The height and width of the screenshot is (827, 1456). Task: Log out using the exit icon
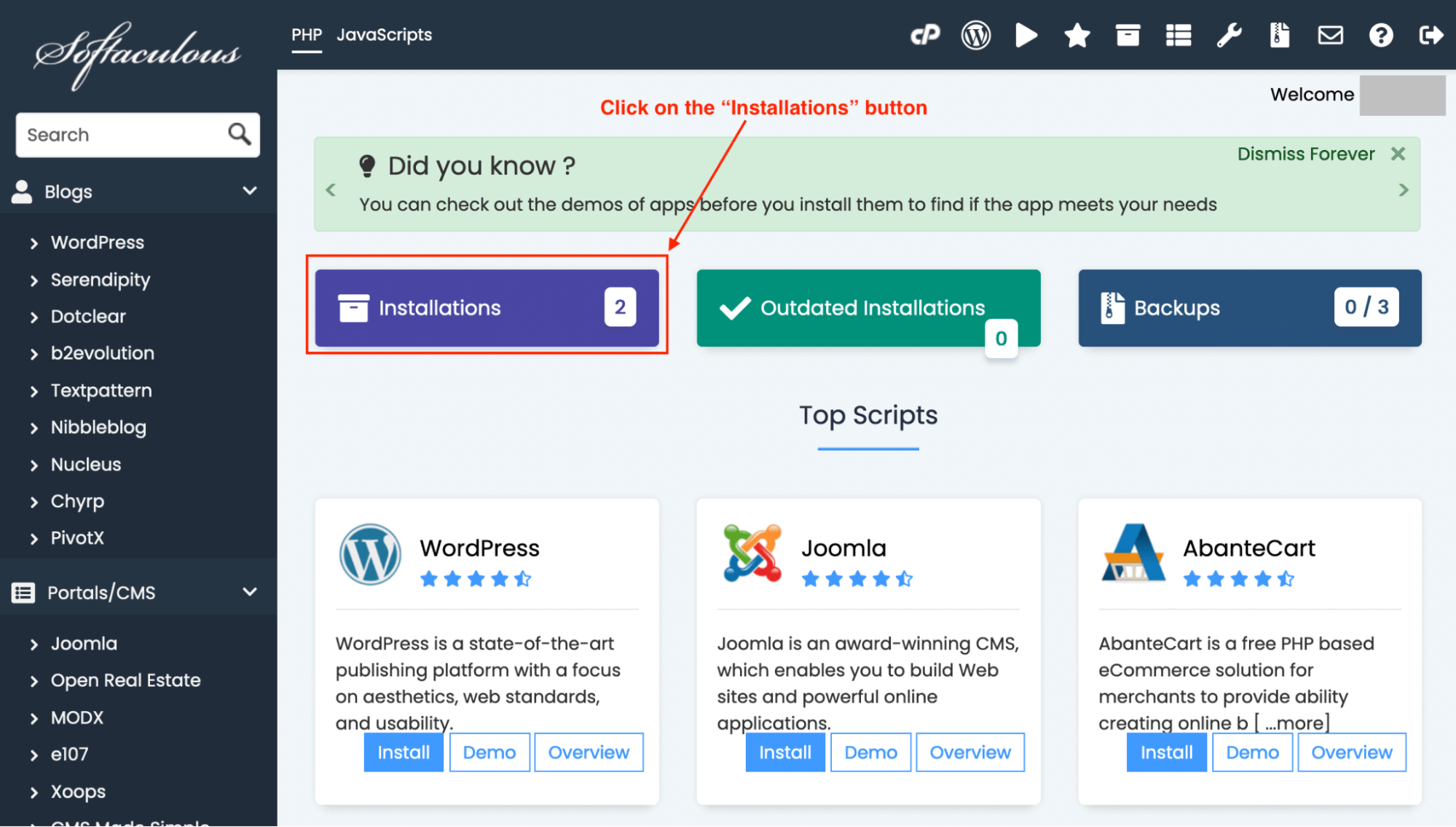1431,35
